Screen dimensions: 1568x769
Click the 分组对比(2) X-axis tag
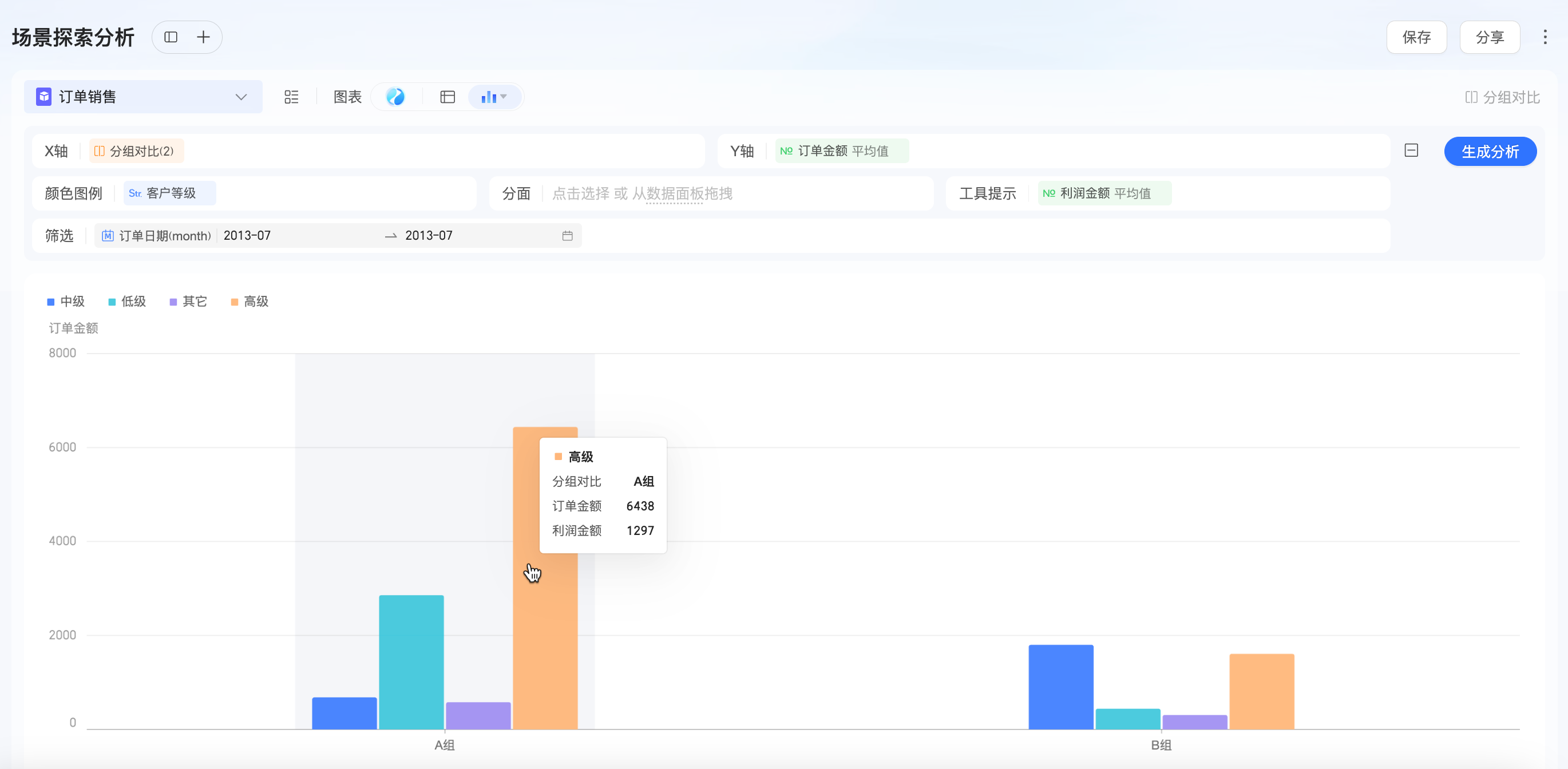[x=136, y=151]
